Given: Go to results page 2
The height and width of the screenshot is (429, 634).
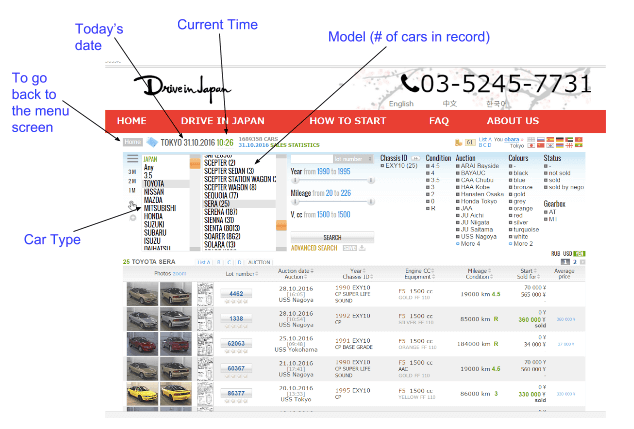Looking at the screenshot, I should point(575,262).
